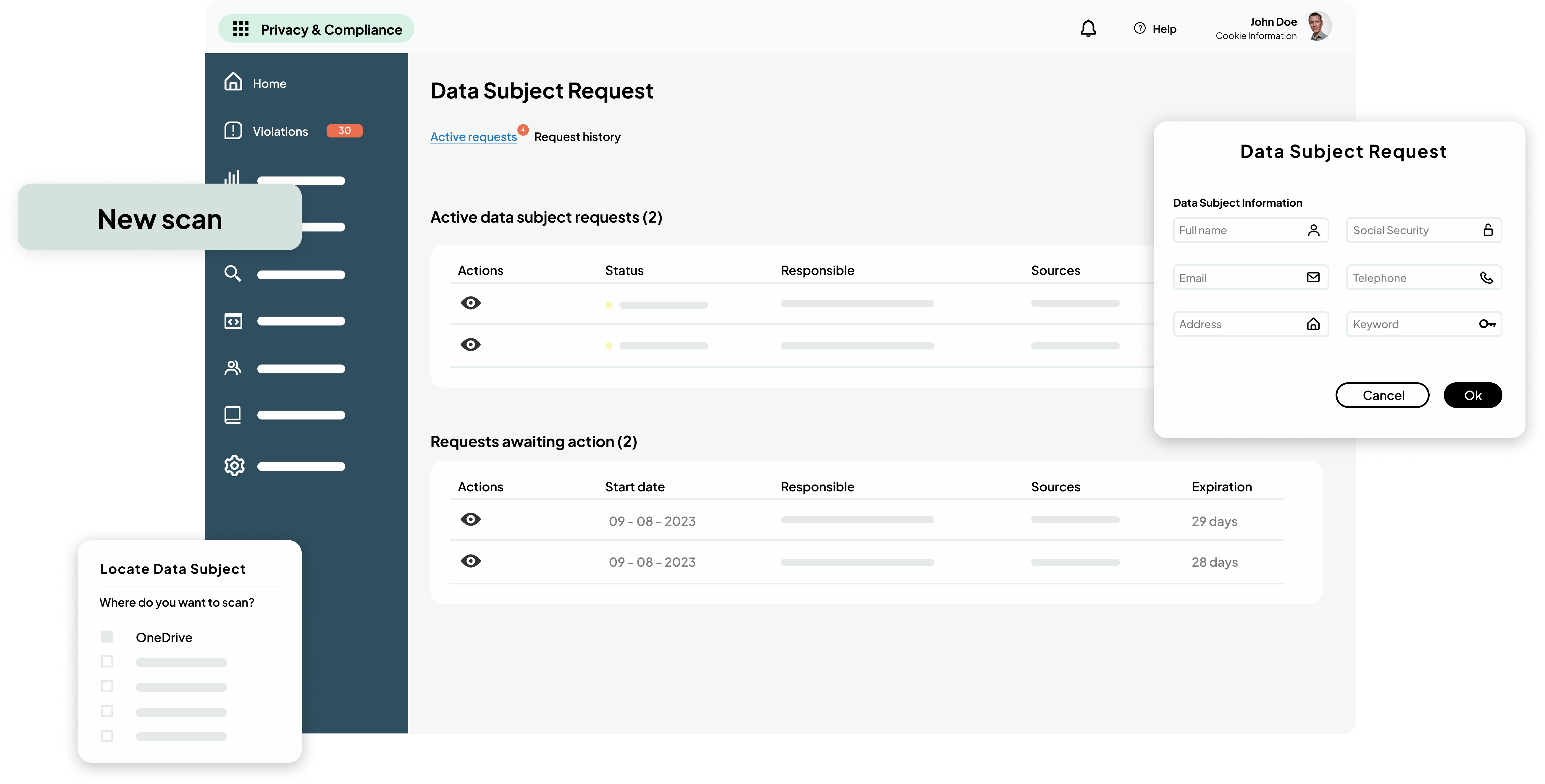Viewport: 1545px width, 784px height.
Task: View the request expiring in 28 days
Action: pyautogui.click(x=471, y=561)
